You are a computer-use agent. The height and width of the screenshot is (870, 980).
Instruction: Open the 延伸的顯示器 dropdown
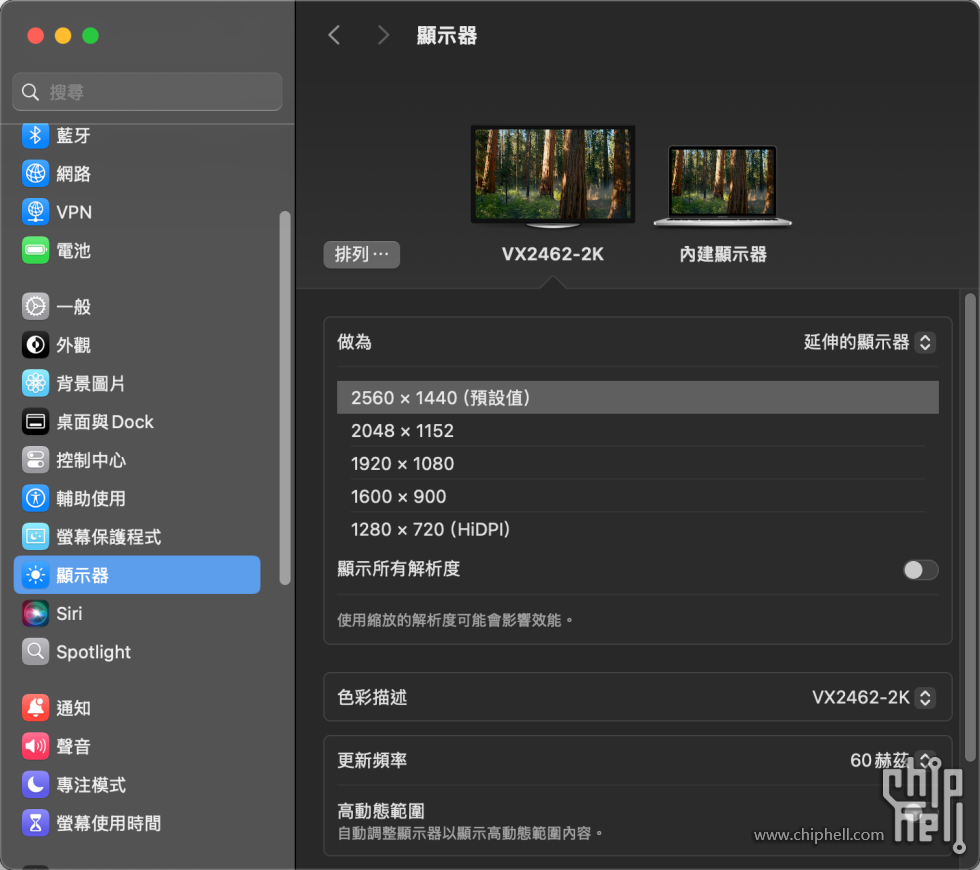(869, 342)
